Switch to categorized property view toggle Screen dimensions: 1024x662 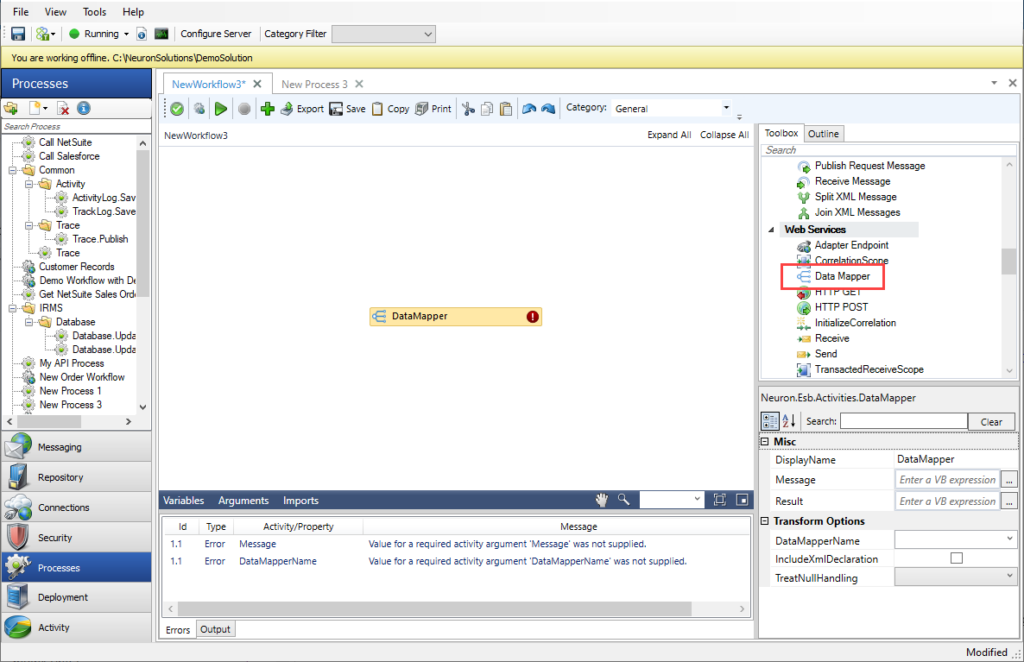[x=770, y=421]
